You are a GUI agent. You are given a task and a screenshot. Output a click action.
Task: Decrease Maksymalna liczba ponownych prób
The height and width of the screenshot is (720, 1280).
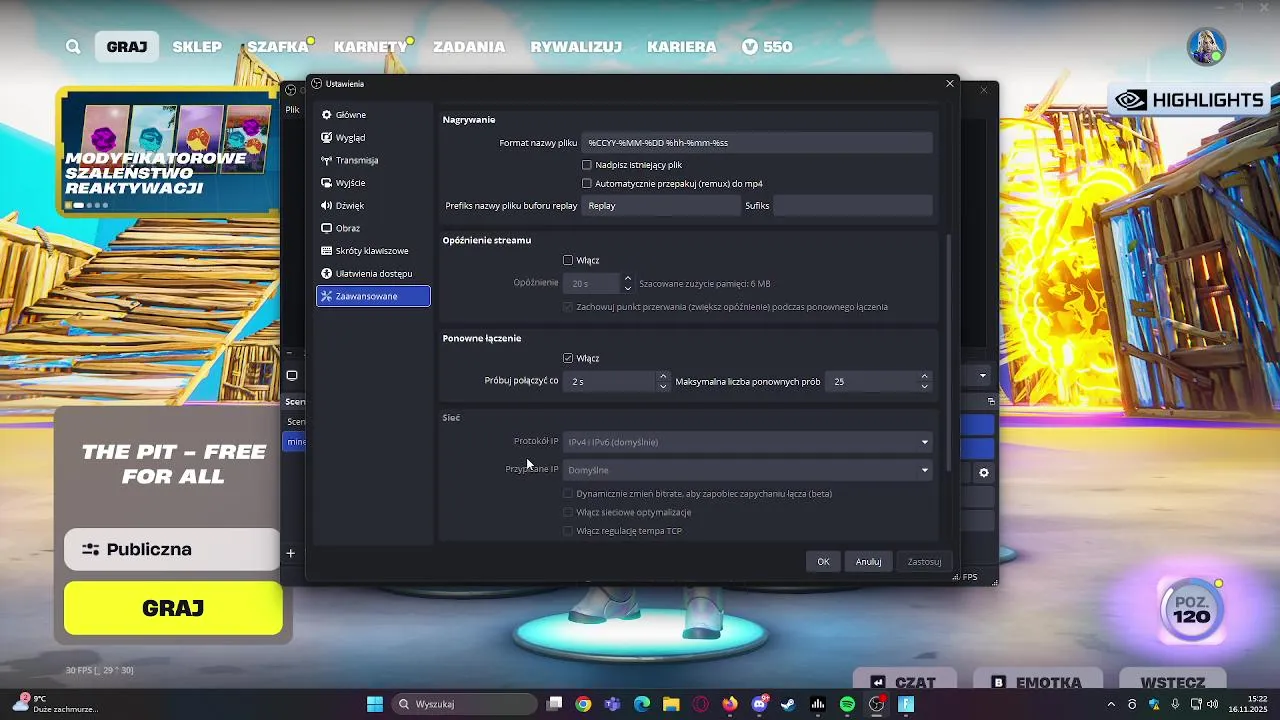pos(924,386)
